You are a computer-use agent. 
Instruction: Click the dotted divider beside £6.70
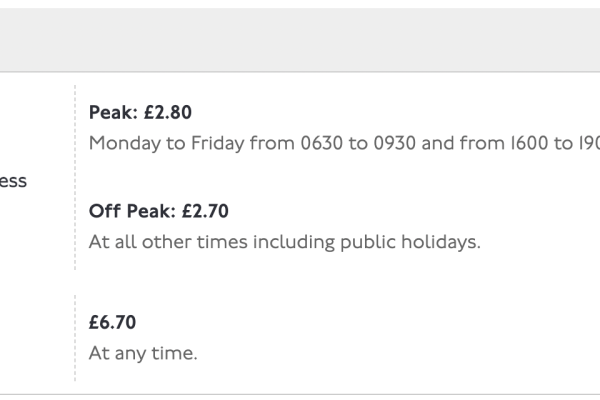[x=75, y=337]
